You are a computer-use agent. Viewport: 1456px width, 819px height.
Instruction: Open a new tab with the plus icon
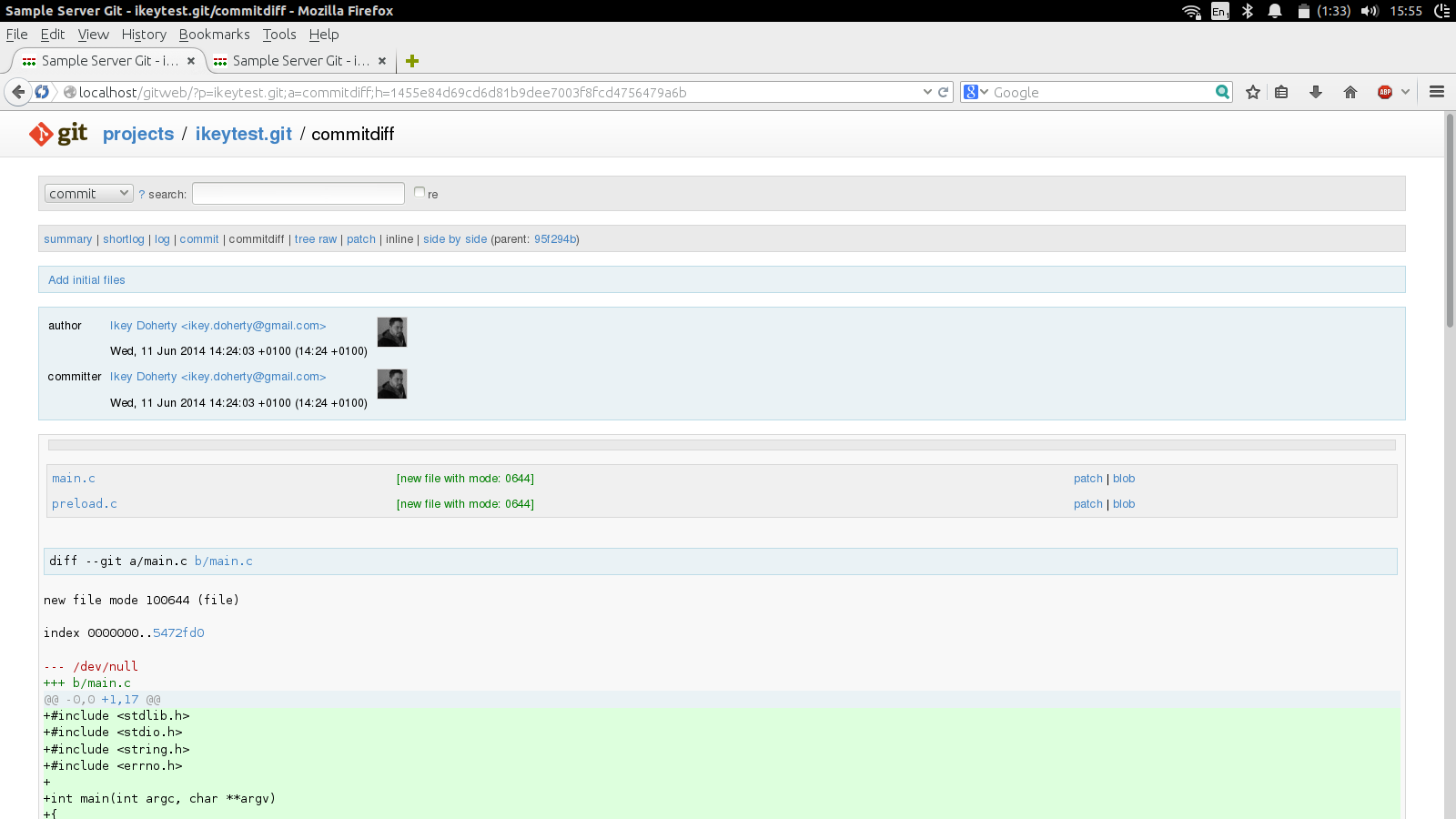(412, 61)
